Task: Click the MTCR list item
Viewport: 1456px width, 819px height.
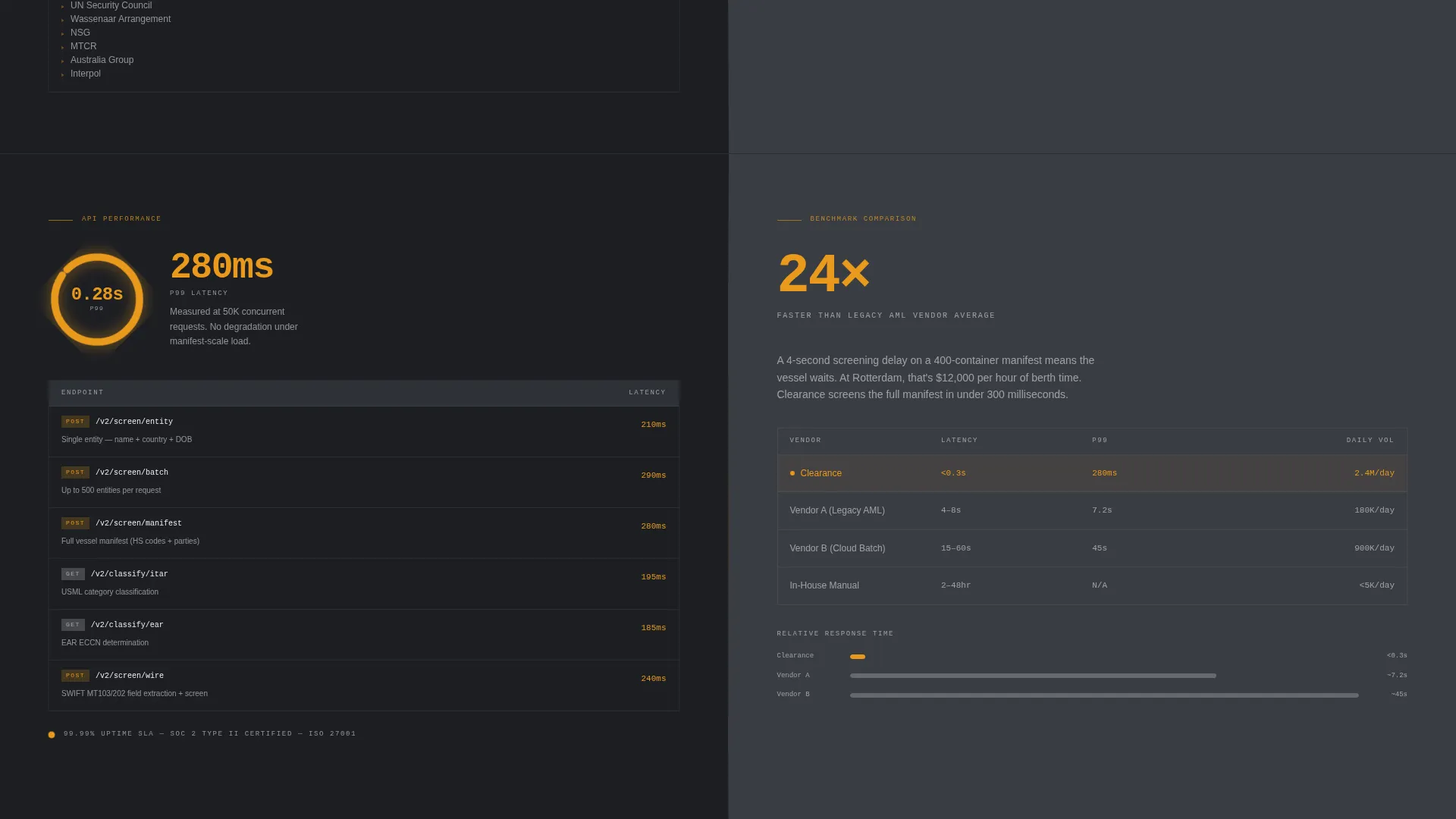Action: pos(83,46)
